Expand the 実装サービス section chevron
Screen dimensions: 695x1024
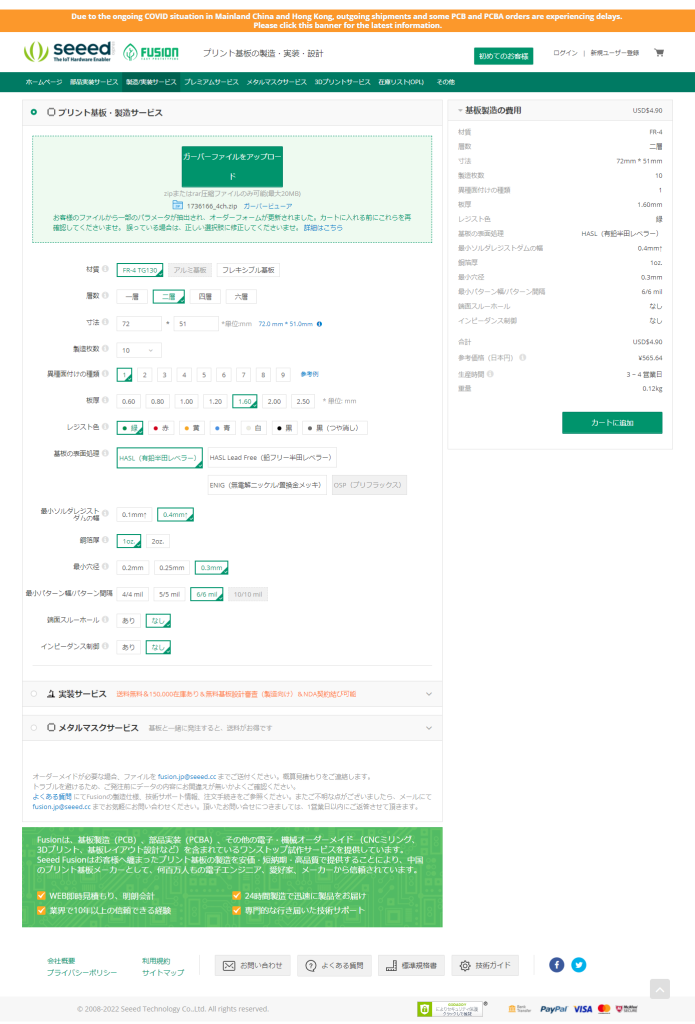tap(429, 693)
